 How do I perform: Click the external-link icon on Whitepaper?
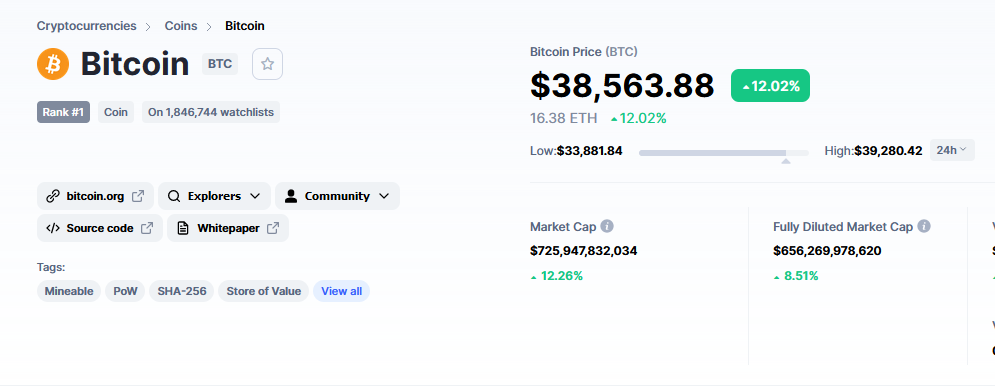click(273, 228)
